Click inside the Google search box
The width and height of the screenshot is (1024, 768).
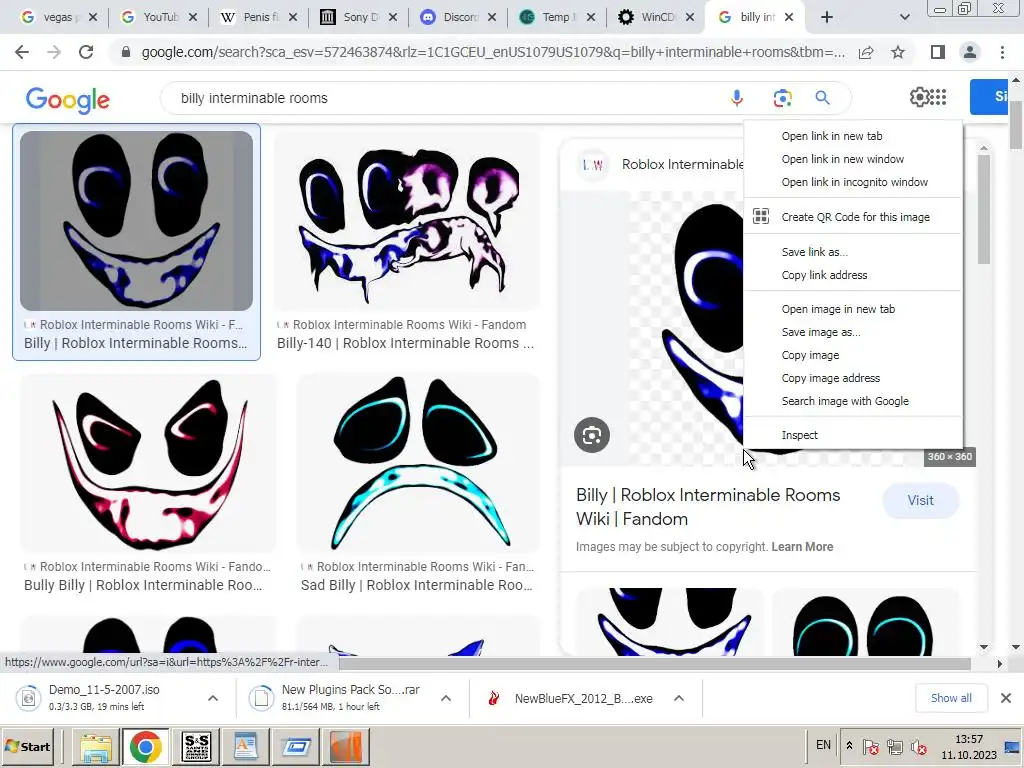444,98
